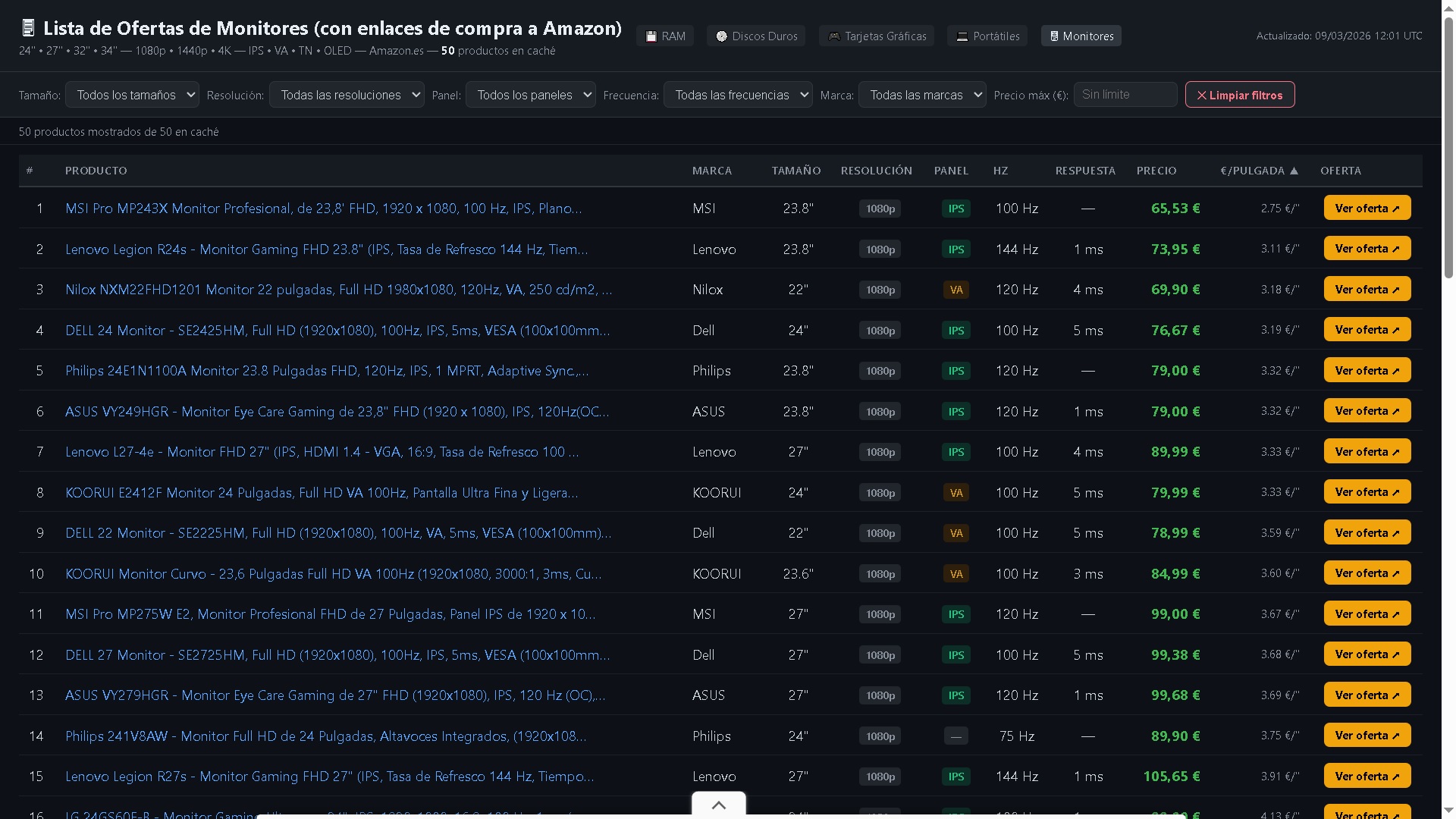This screenshot has width=1456, height=819.
Task: Click the document icon beside the page title
Action: [28, 28]
